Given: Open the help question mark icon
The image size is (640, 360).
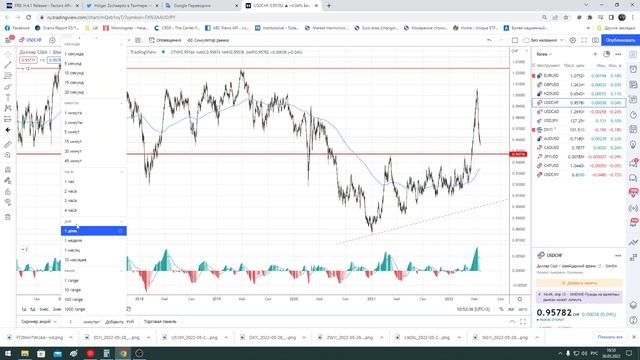Looking at the screenshot, I should [x=633, y=320].
